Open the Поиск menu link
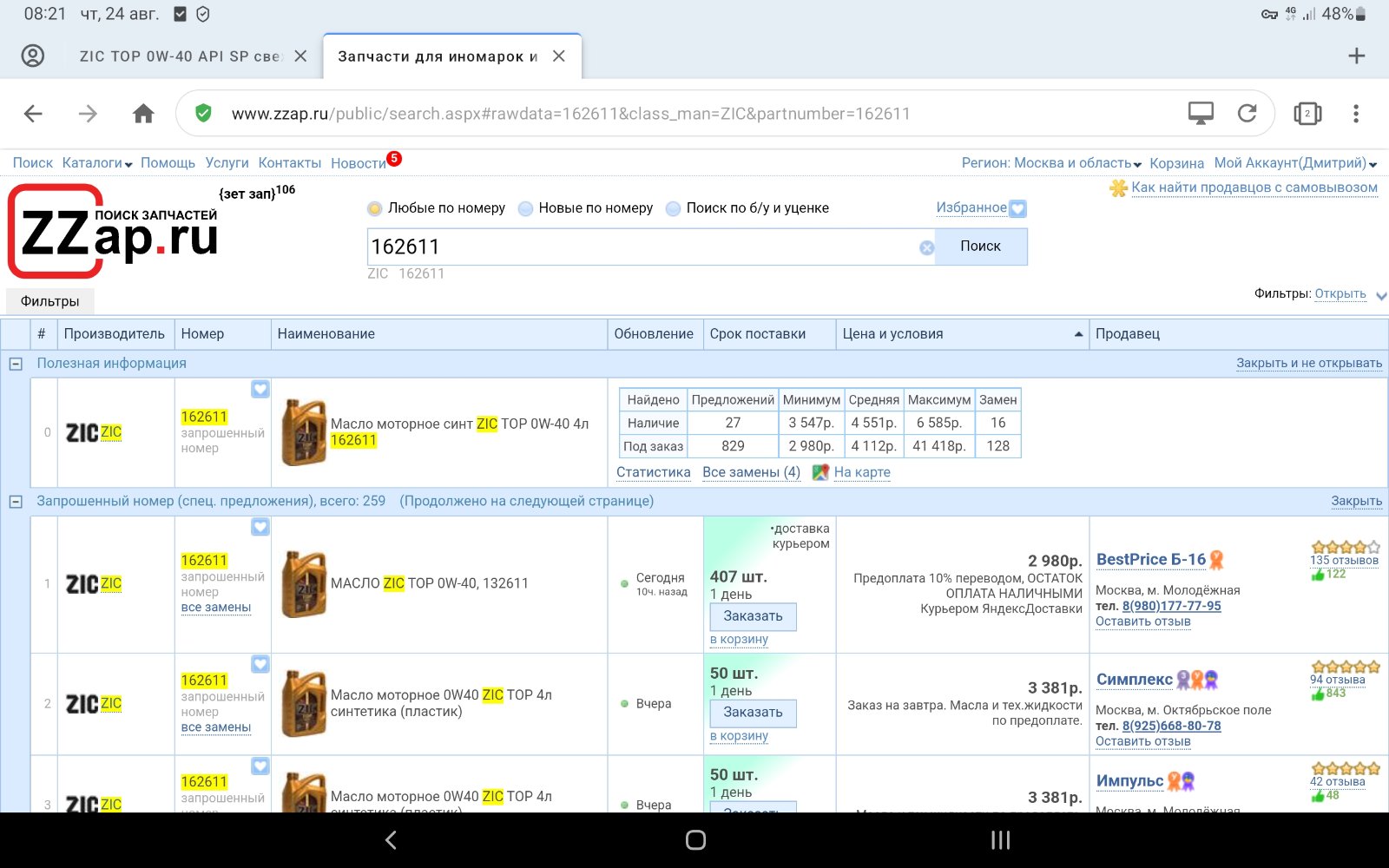Screen dimensions: 1389x868 (x=33, y=163)
